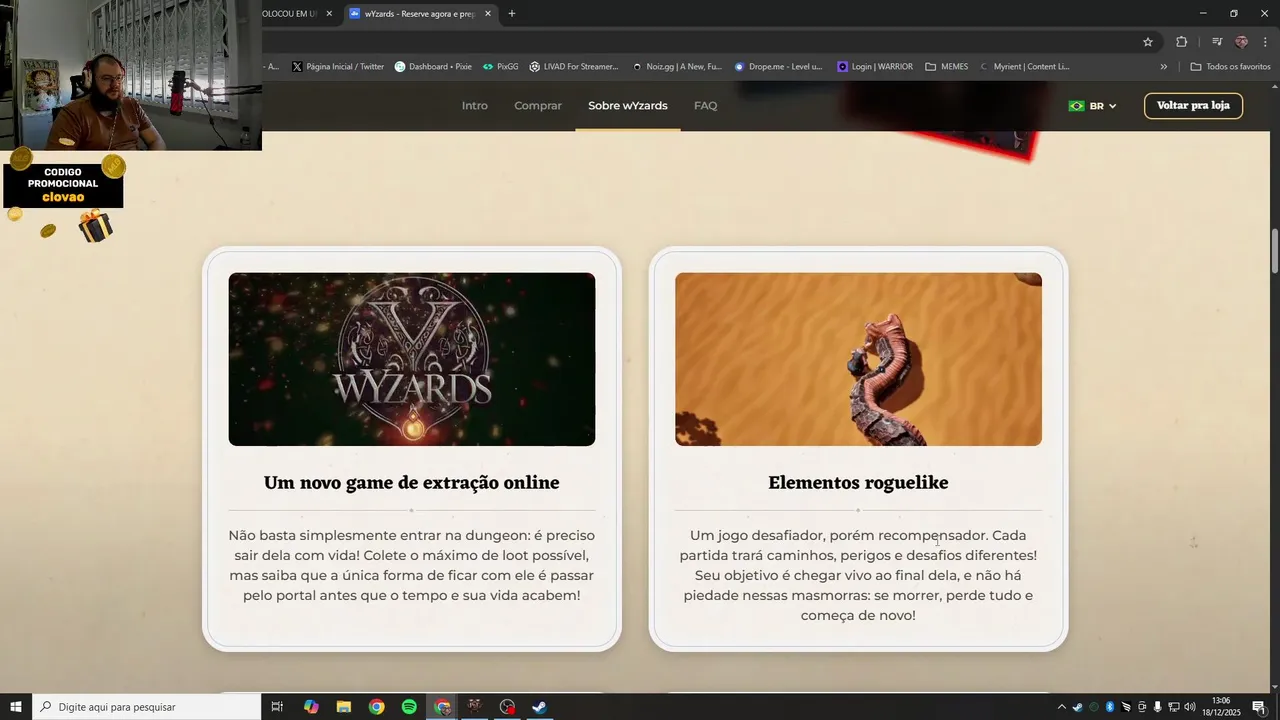Click the CODIGO PROMOCIONAL clovao banner
This screenshot has height=720, width=1280.
(x=63, y=185)
